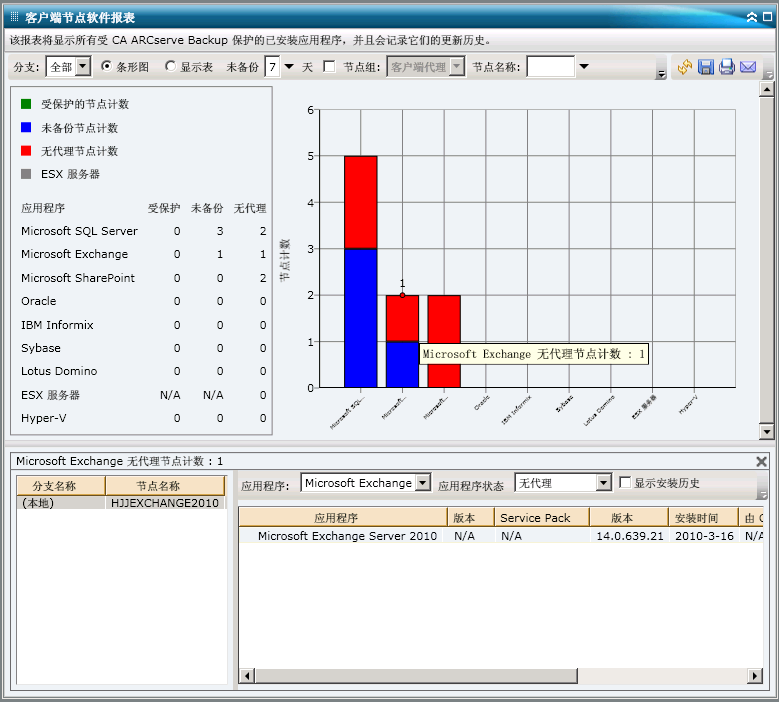Click the blue Microsoft Exchange bar segment
This screenshot has width=779, height=702.
click(x=402, y=364)
